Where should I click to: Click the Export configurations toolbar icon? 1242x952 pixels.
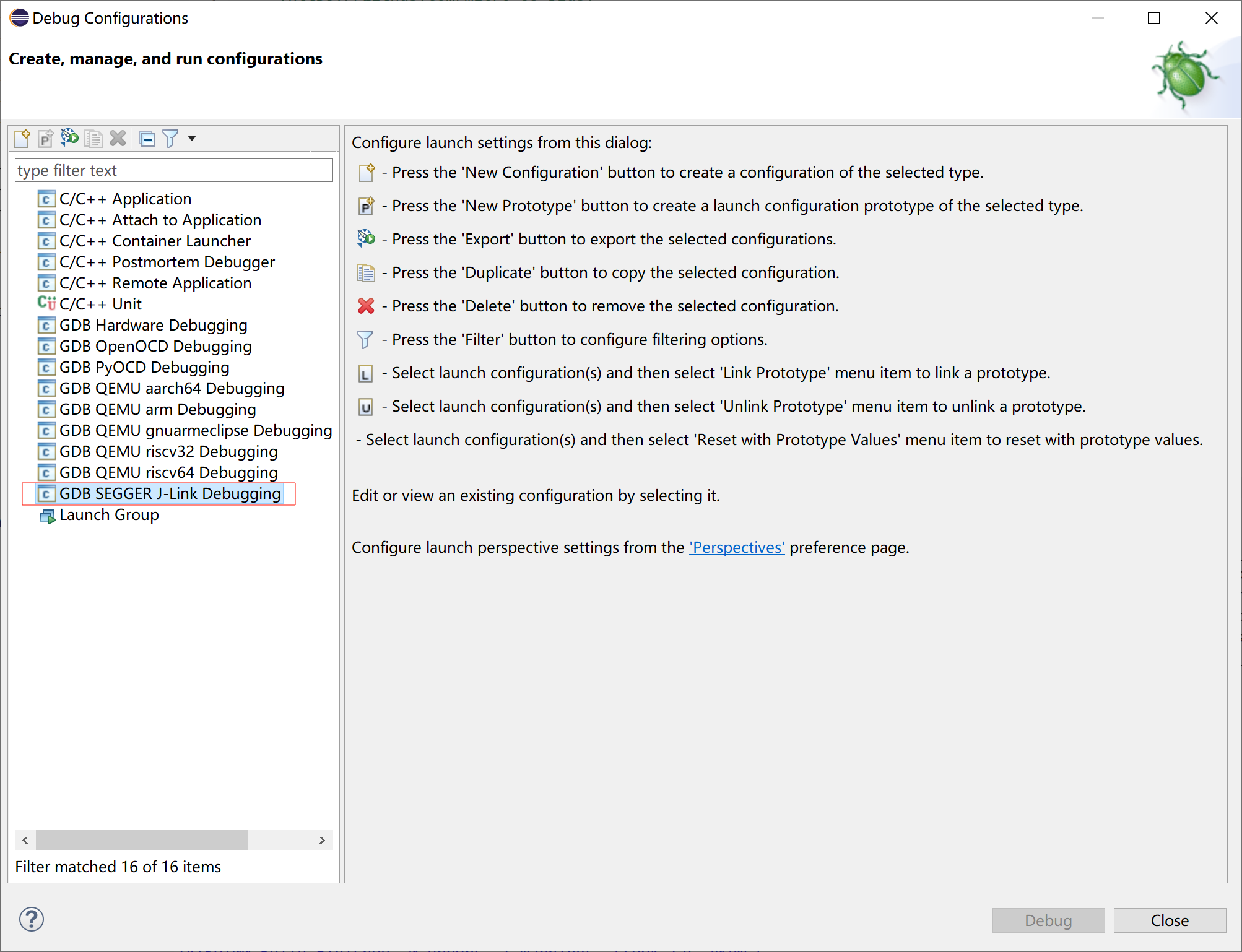(x=69, y=137)
